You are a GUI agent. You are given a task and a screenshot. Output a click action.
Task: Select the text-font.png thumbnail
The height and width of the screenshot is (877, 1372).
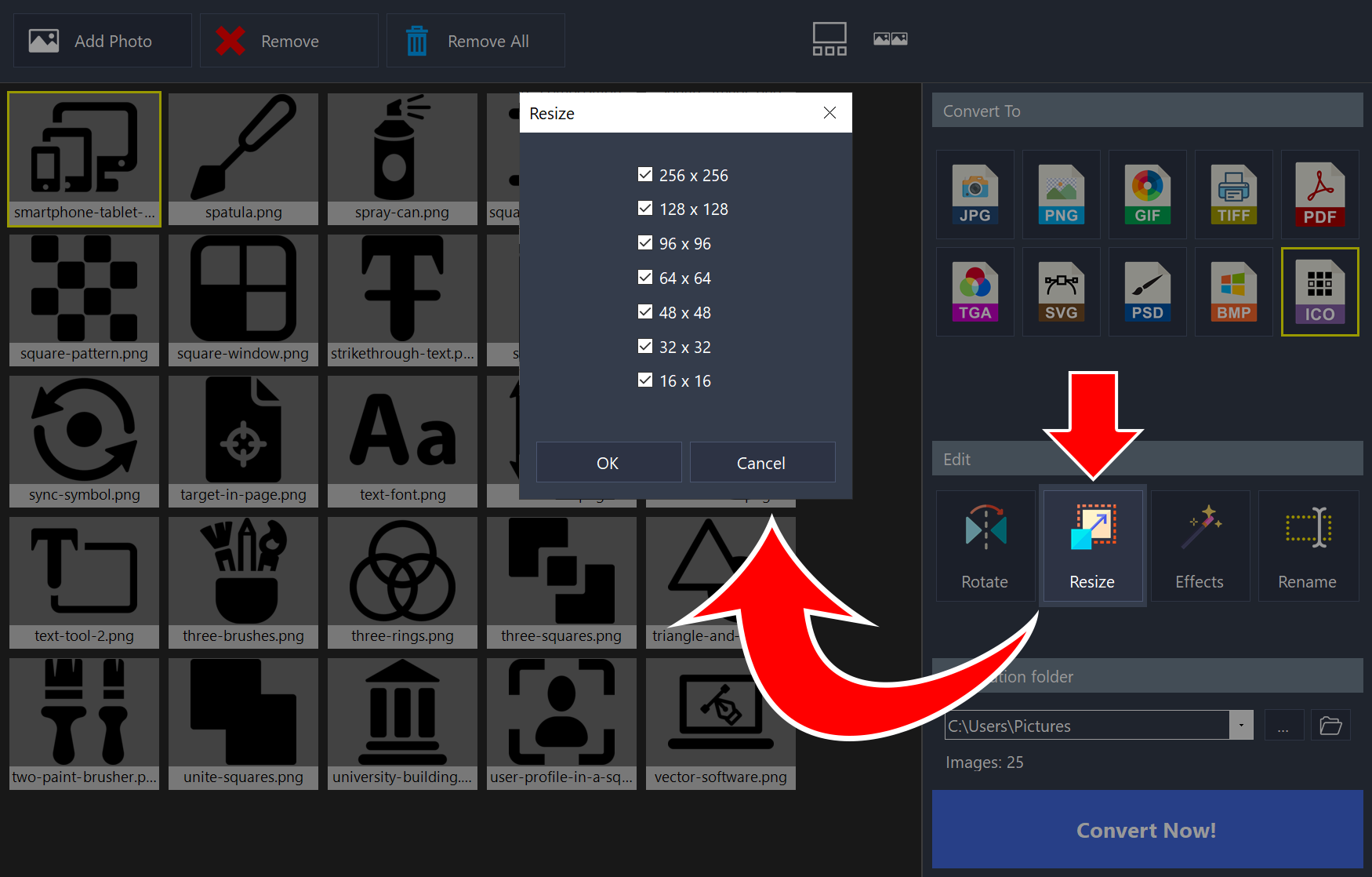point(402,442)
